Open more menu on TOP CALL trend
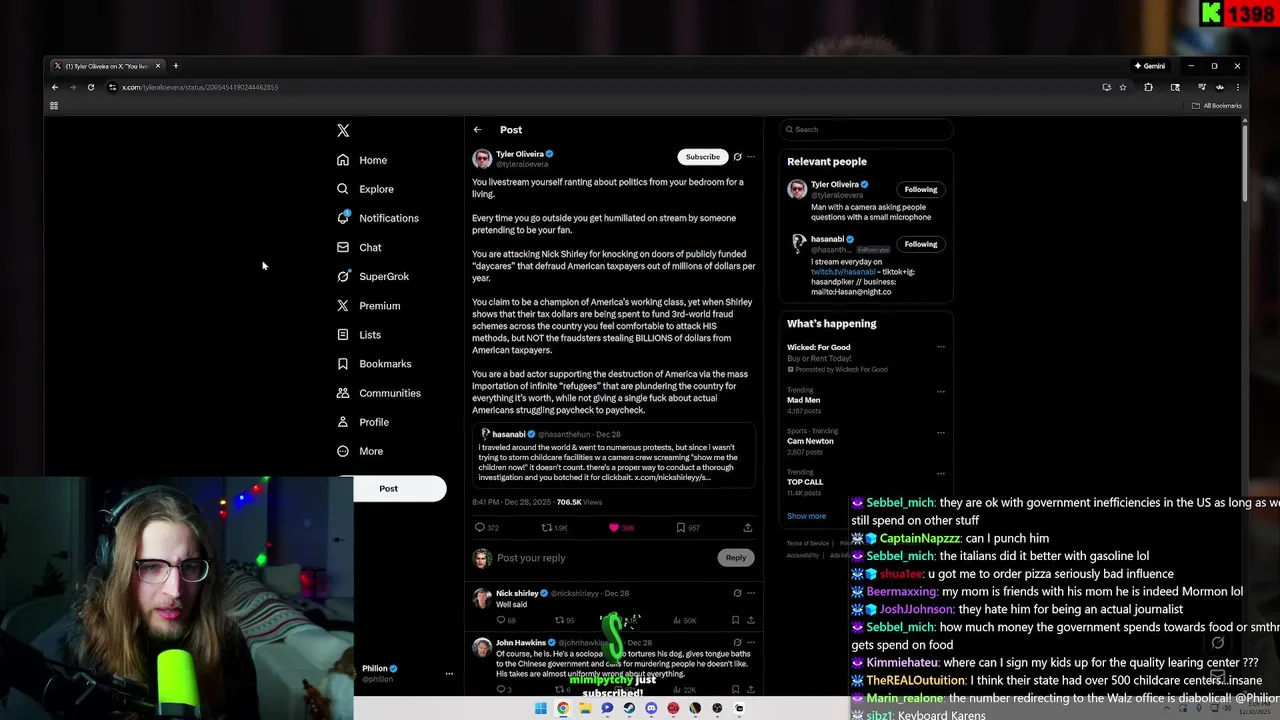 (941, 473)
